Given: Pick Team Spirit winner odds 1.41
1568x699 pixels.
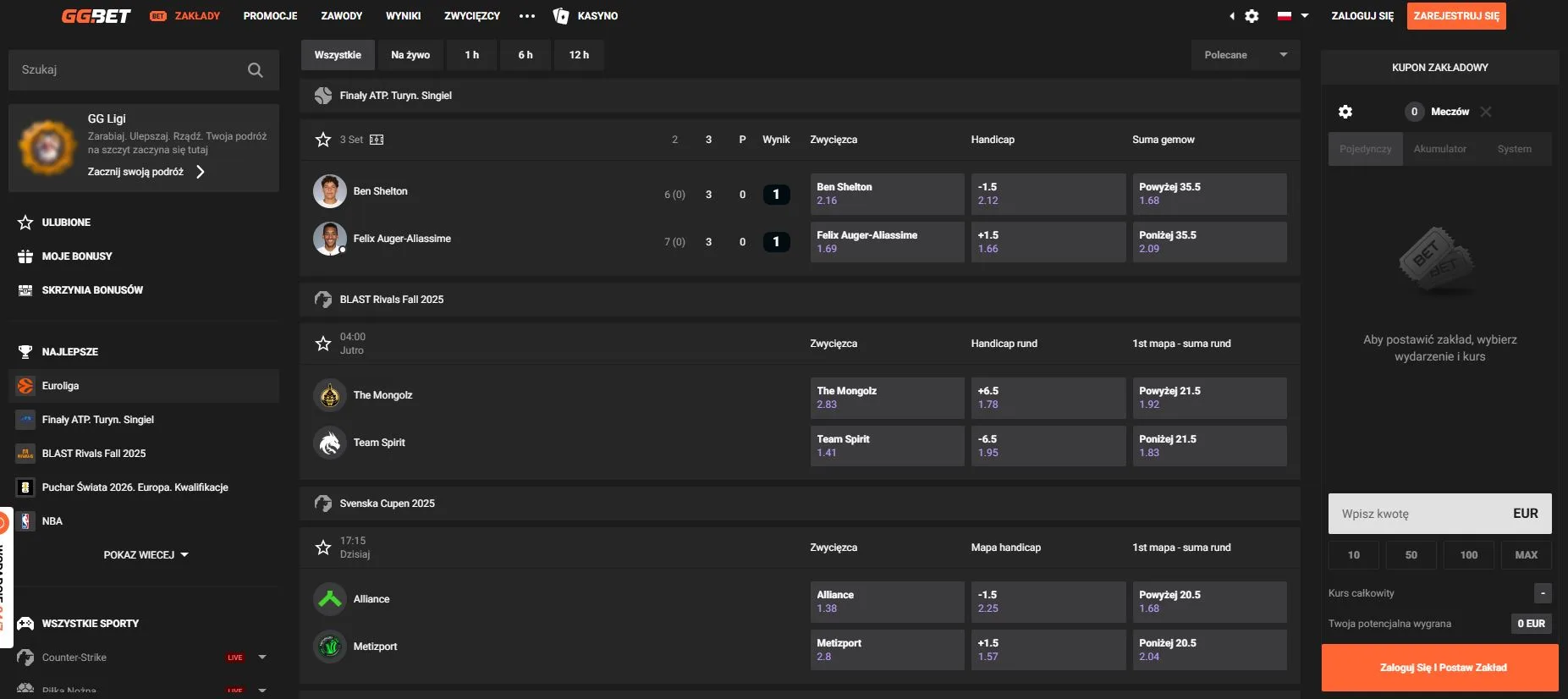Looking at the screenshot, I should click(x=886, y=446).
